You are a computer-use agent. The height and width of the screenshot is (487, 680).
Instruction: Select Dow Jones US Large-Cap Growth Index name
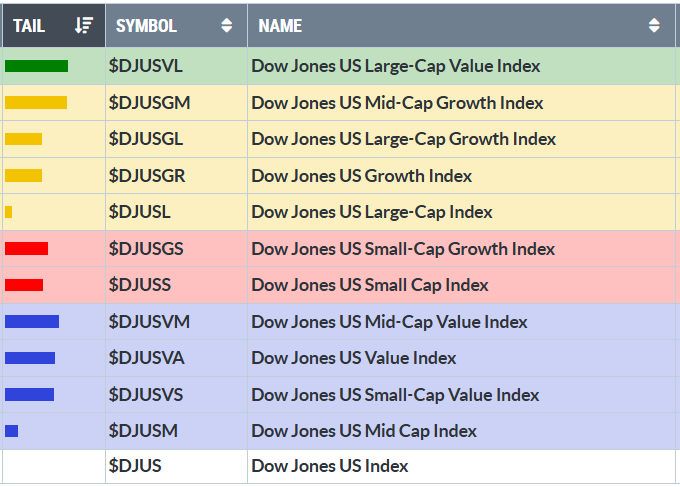404,139
